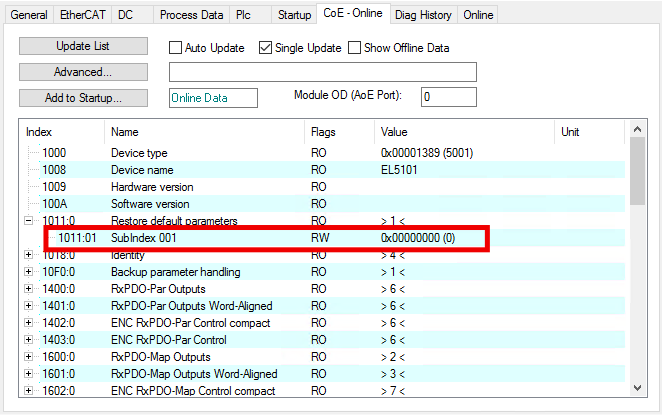
Task: Expand the 1402:0 ENC RxPDO-Par Control compact node
Action: [x=28, y=323]
